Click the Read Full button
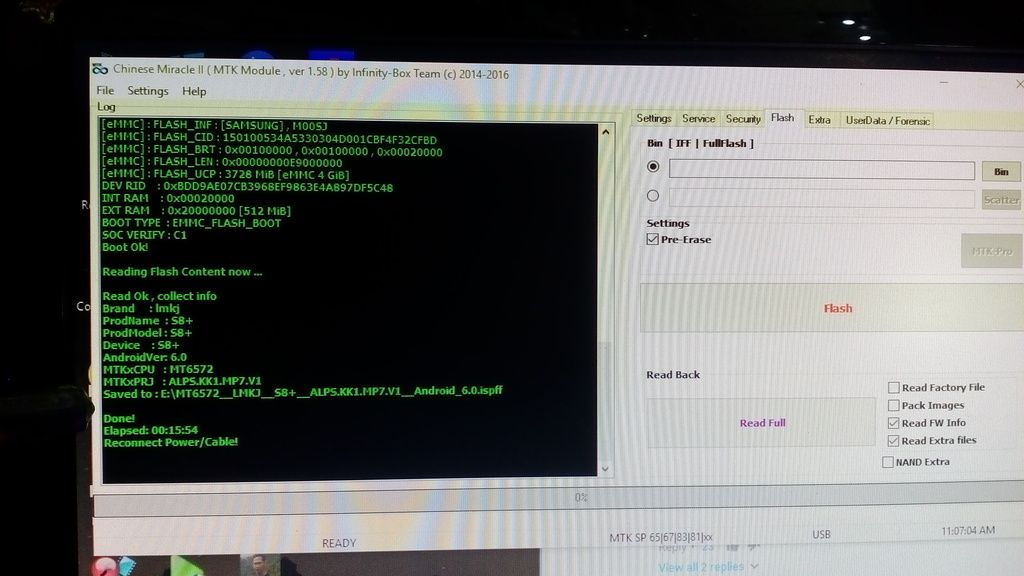The width and height of the screenshot is (1024, 576). pos(762,423)
